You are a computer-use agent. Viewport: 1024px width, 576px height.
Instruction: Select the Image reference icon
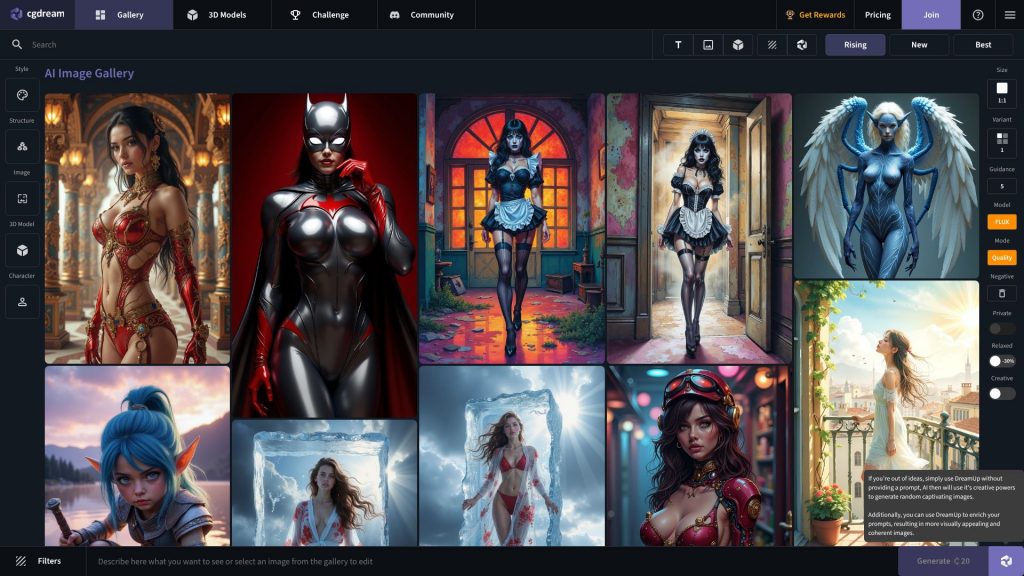tap(22, 198)
